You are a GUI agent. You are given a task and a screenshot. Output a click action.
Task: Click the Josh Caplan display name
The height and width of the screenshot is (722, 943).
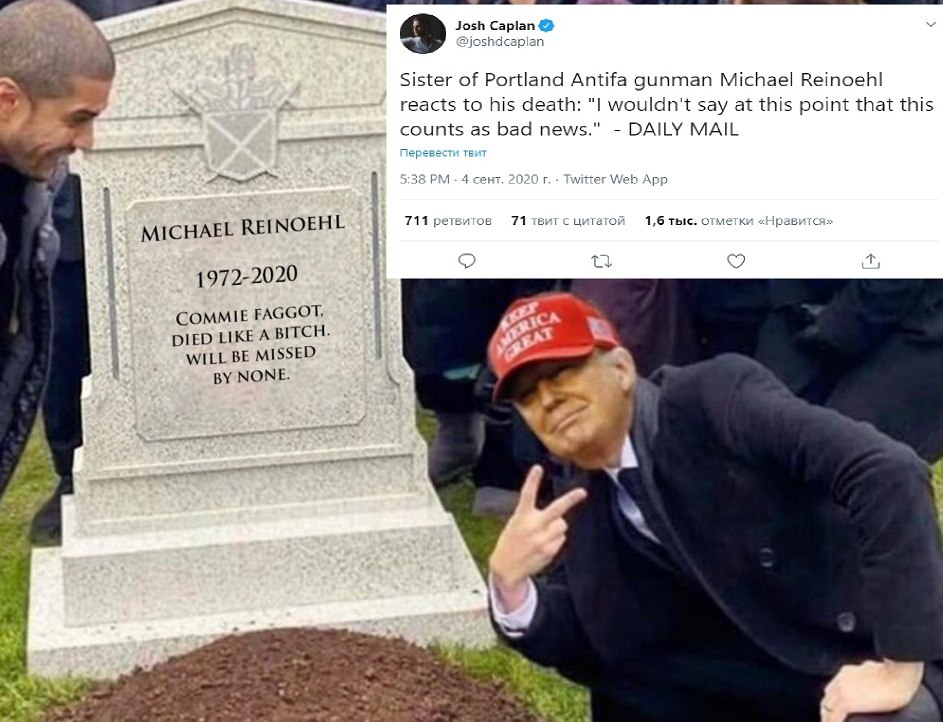[x=495, y=25]
